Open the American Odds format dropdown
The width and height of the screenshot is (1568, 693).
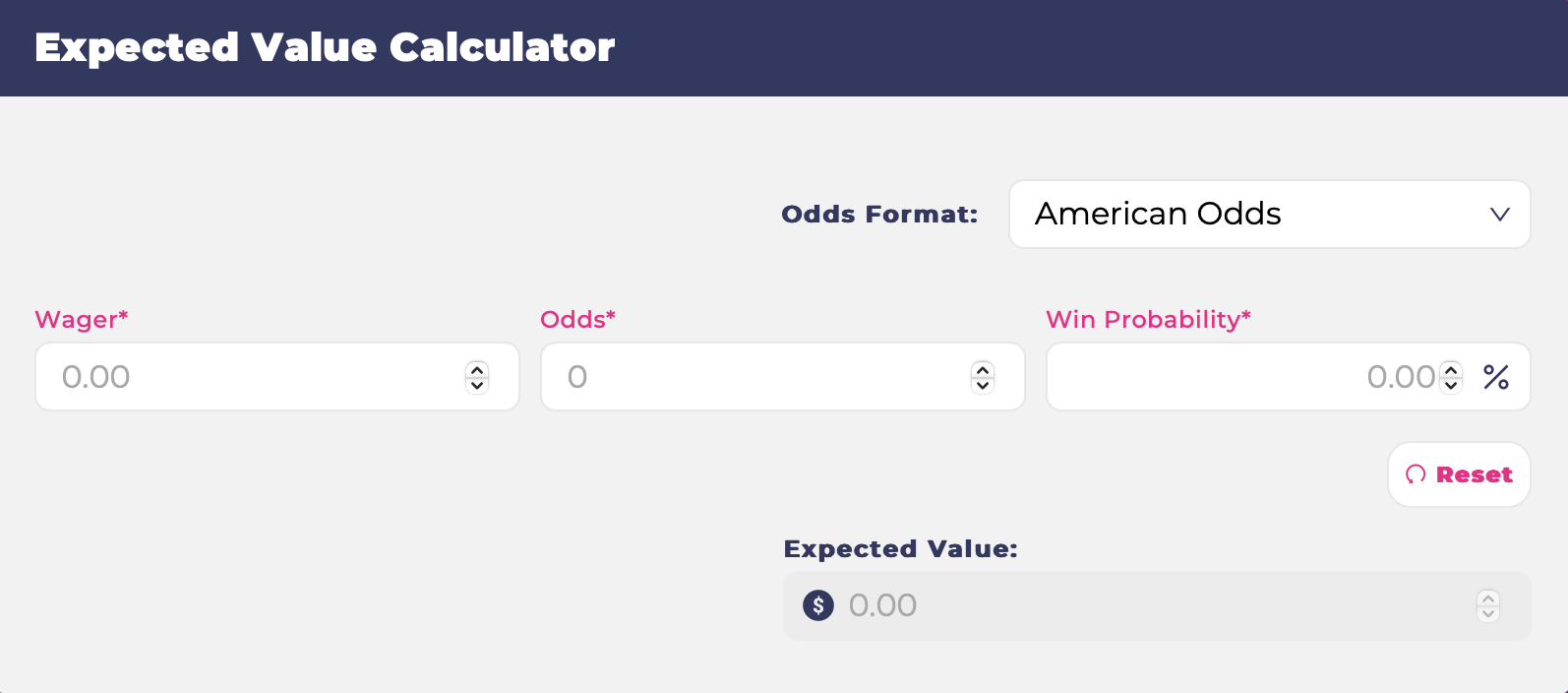tap(1269, 214)
